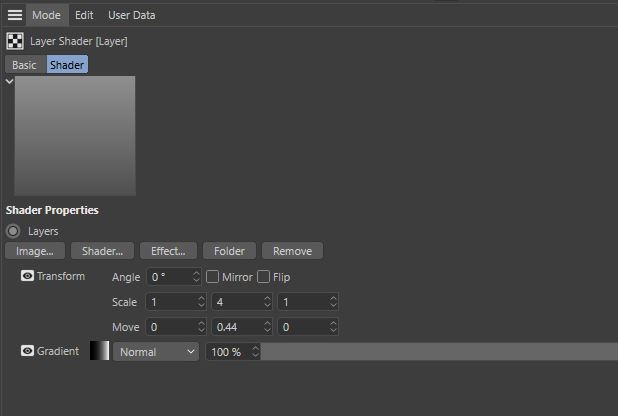Click the Remove button

(292, 251)
